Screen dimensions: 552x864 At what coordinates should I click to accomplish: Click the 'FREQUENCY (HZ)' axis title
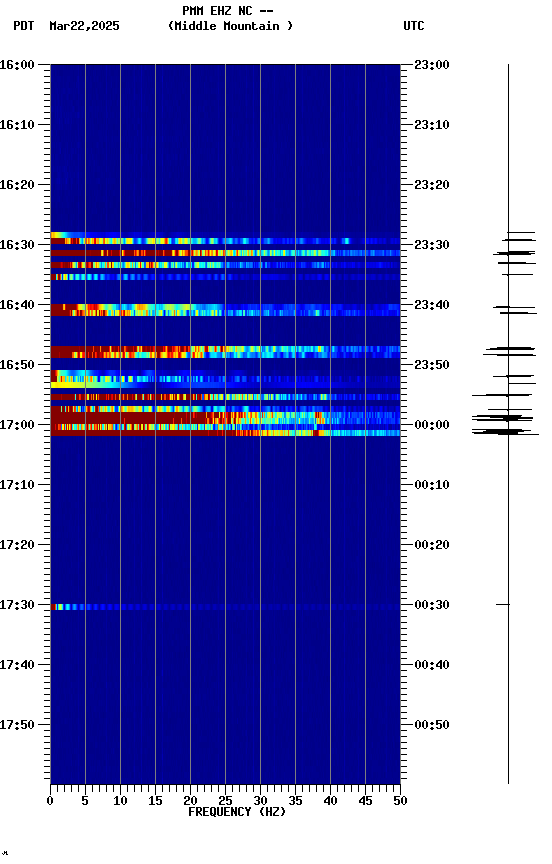(237, 813)
